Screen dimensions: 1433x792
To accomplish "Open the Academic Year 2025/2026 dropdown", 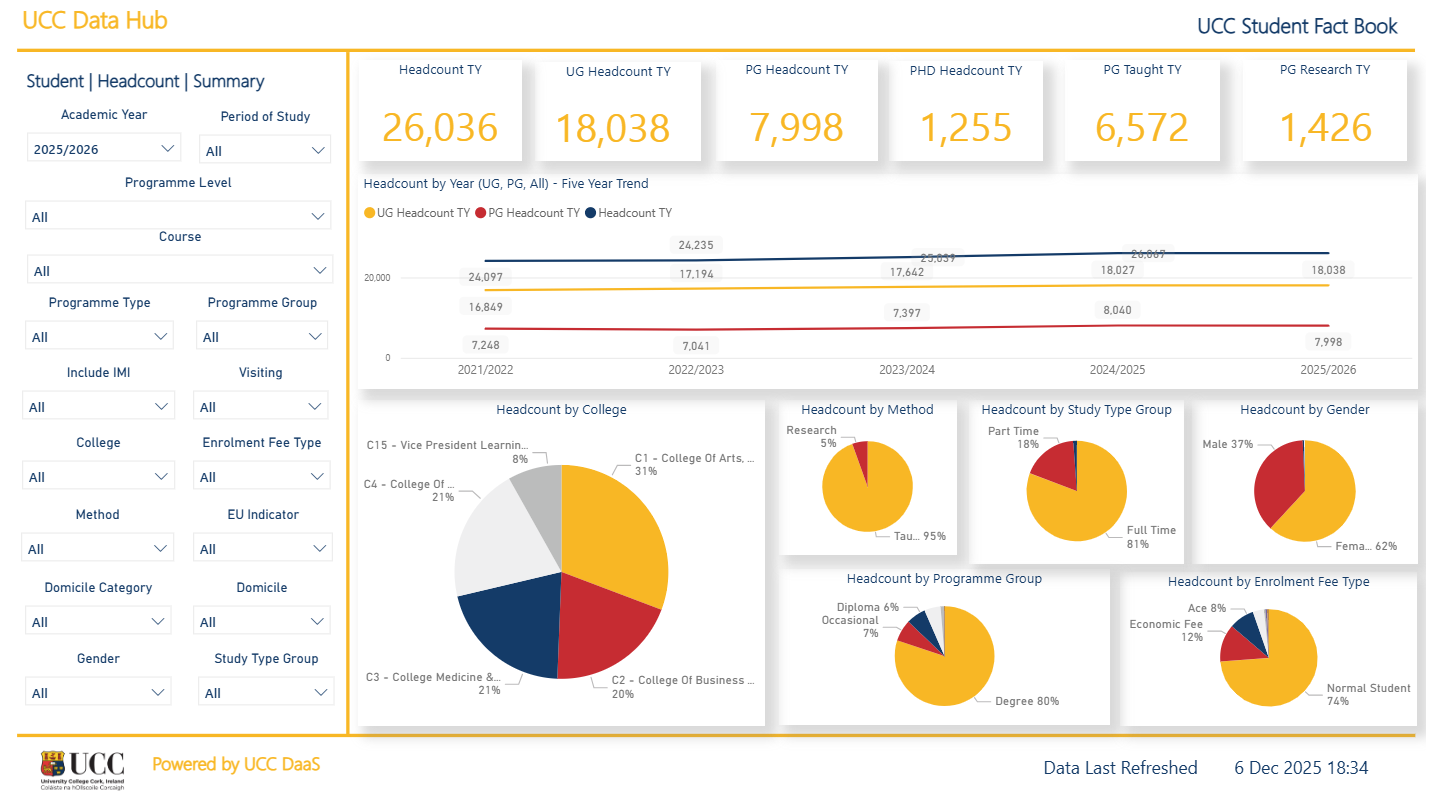I will pos(104,149).
